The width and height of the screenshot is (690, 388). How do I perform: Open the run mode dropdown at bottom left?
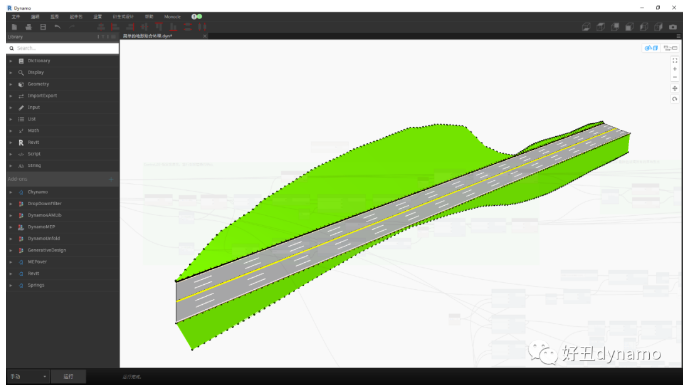[x=28, y=377]
